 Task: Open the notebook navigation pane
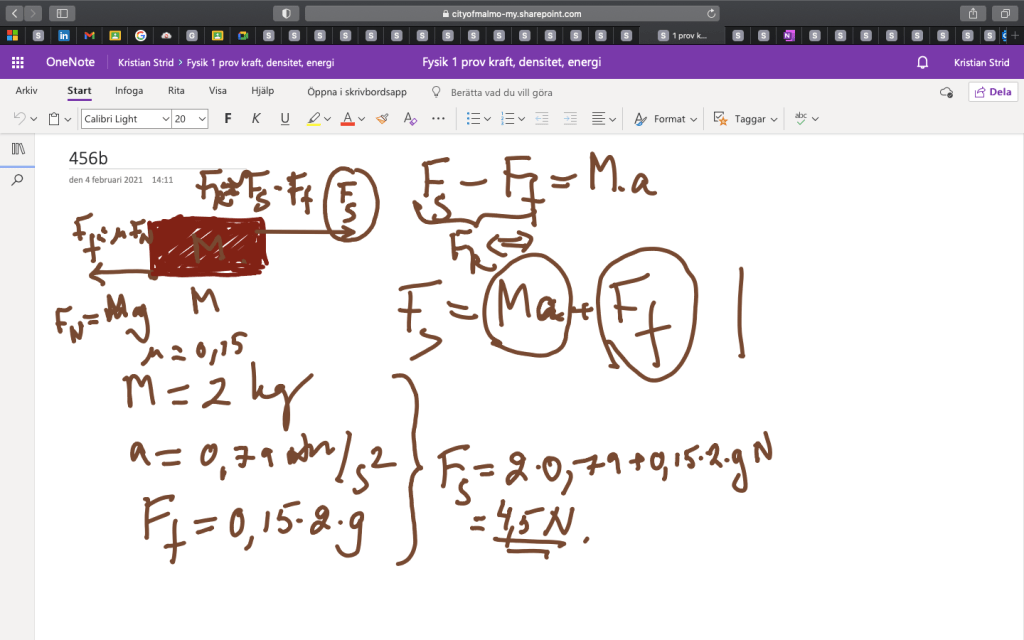pos(17,149)
